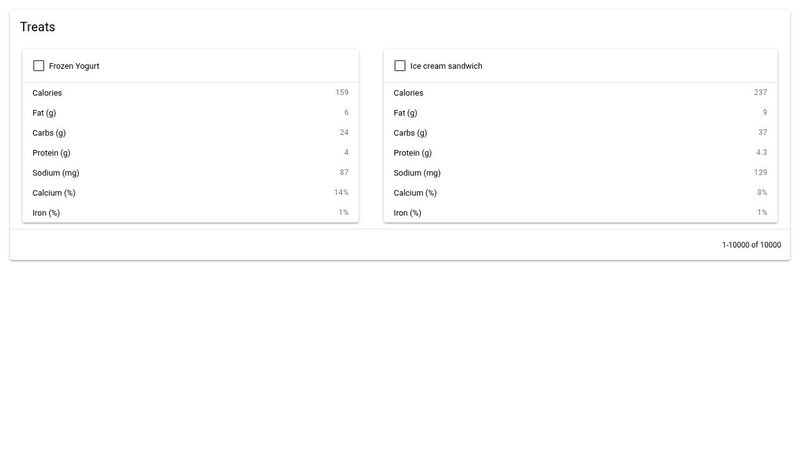Click the 1-10000 of 10000 pagination text
800x450 pixels.
pos(751,245)
